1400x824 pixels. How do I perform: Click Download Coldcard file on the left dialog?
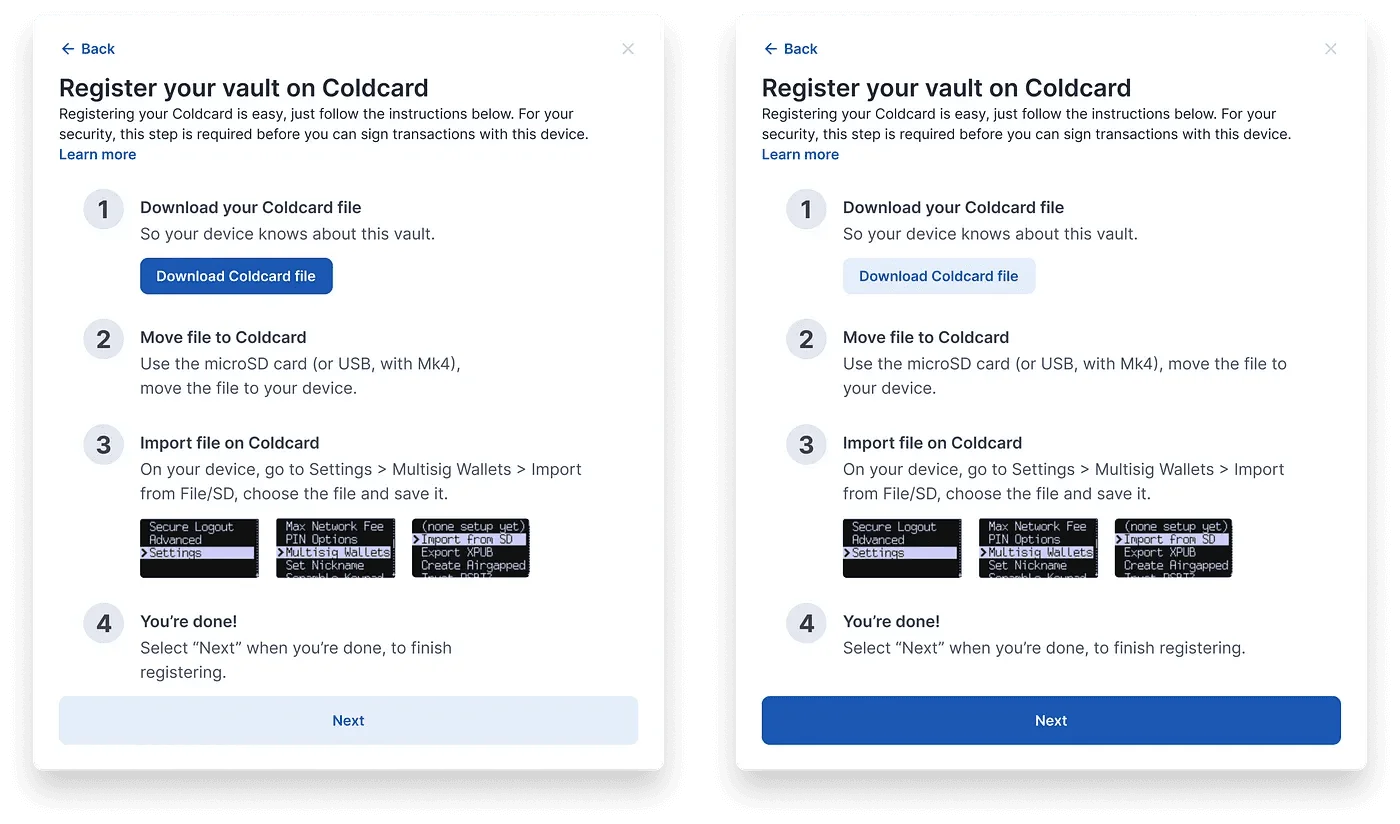point(236,276)
